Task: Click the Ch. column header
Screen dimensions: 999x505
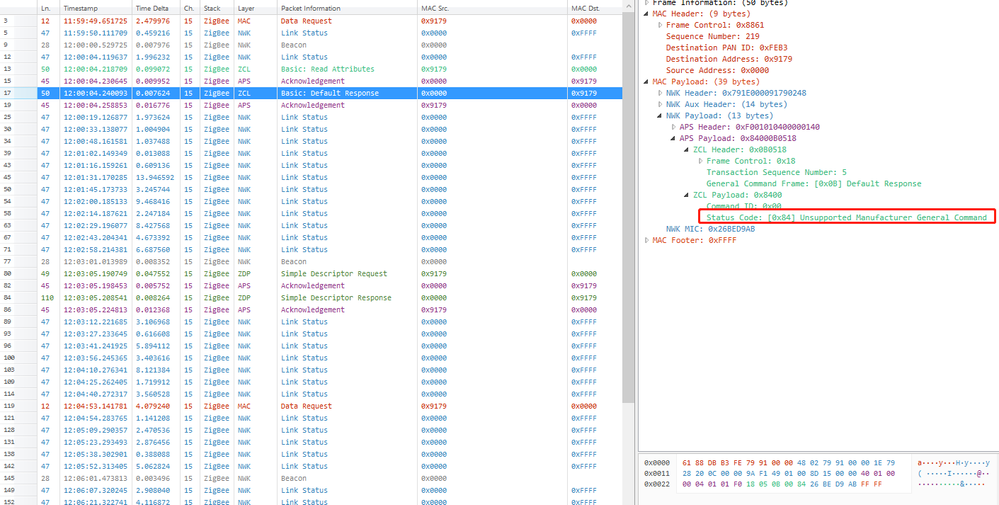Action: tap(190, 9)
